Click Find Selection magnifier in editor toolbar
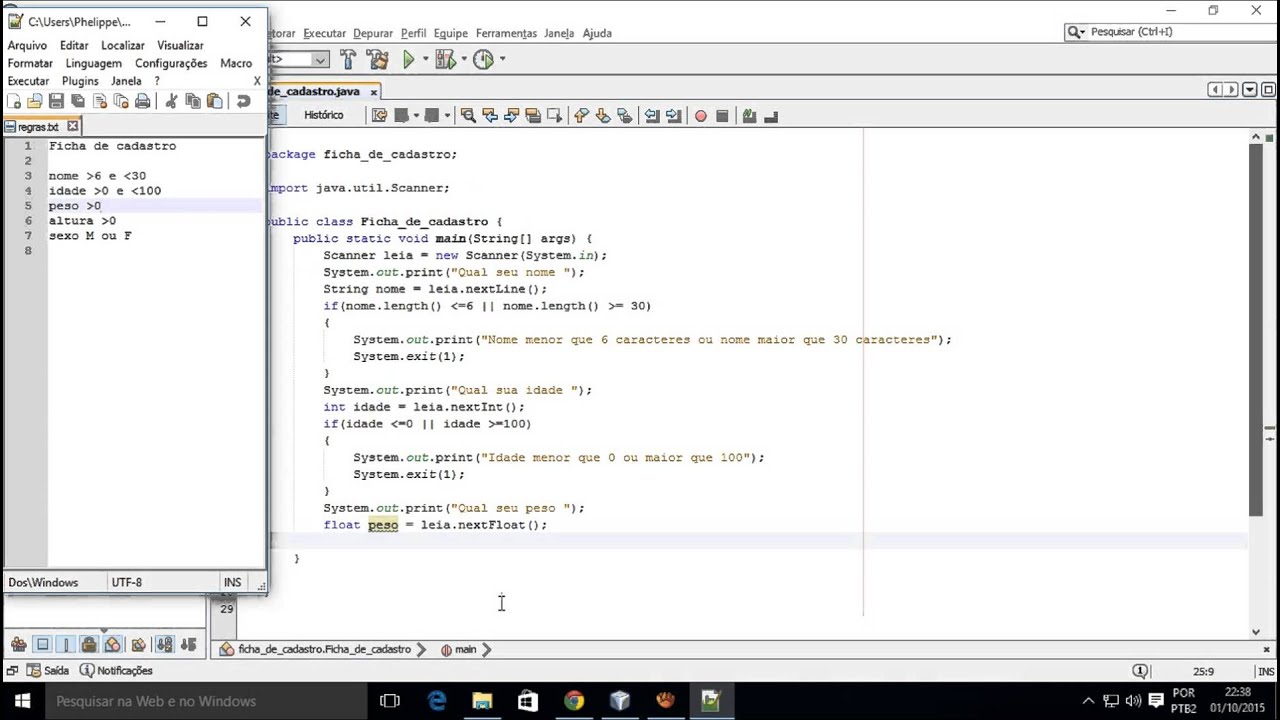Image resolution: width=1280 pixels, height=720 pixels. point(467,116)
